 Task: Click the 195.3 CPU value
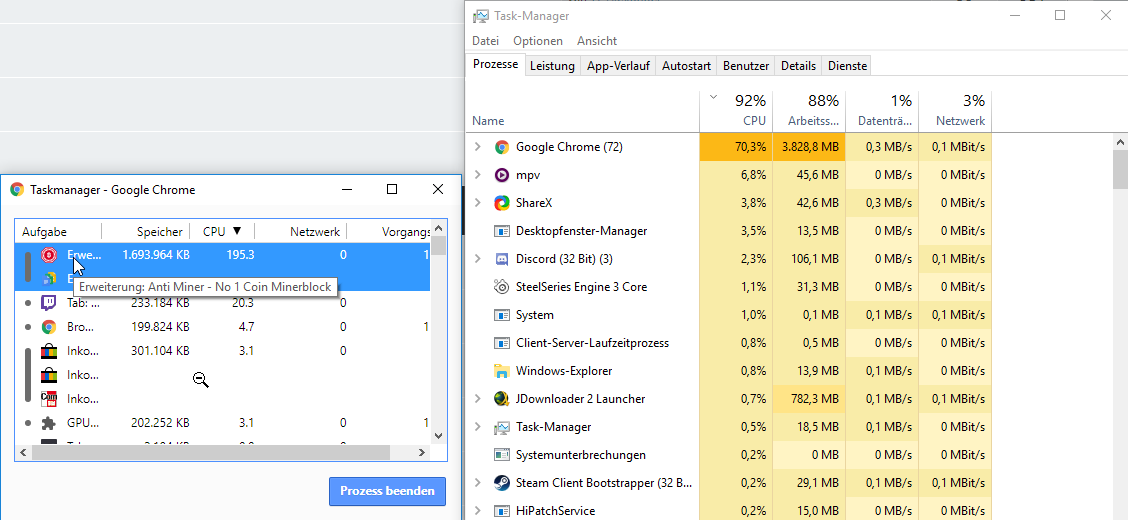click(x=239, y=255)
